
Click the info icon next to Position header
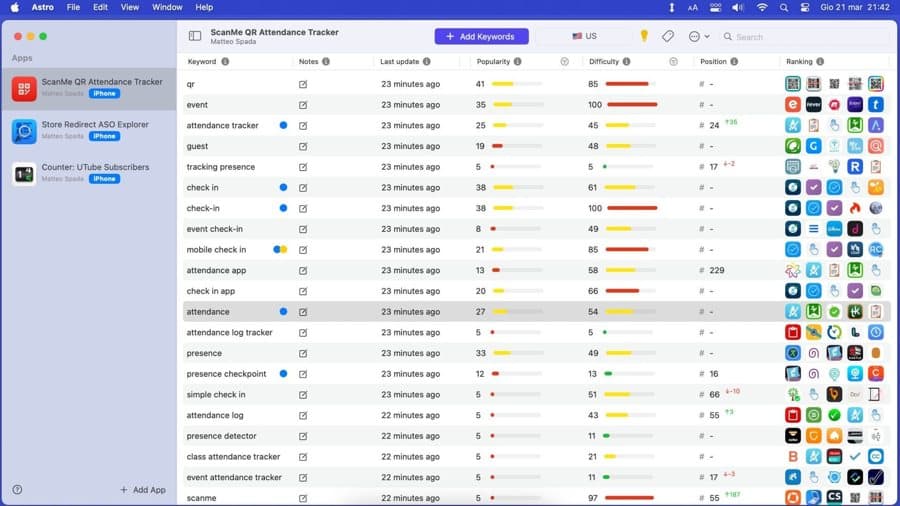tap(734, 61)
